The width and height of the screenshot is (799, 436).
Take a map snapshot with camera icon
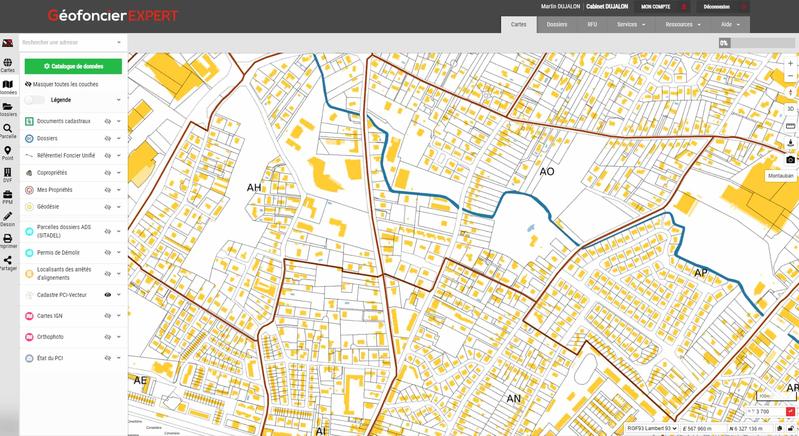coord(790,159)
